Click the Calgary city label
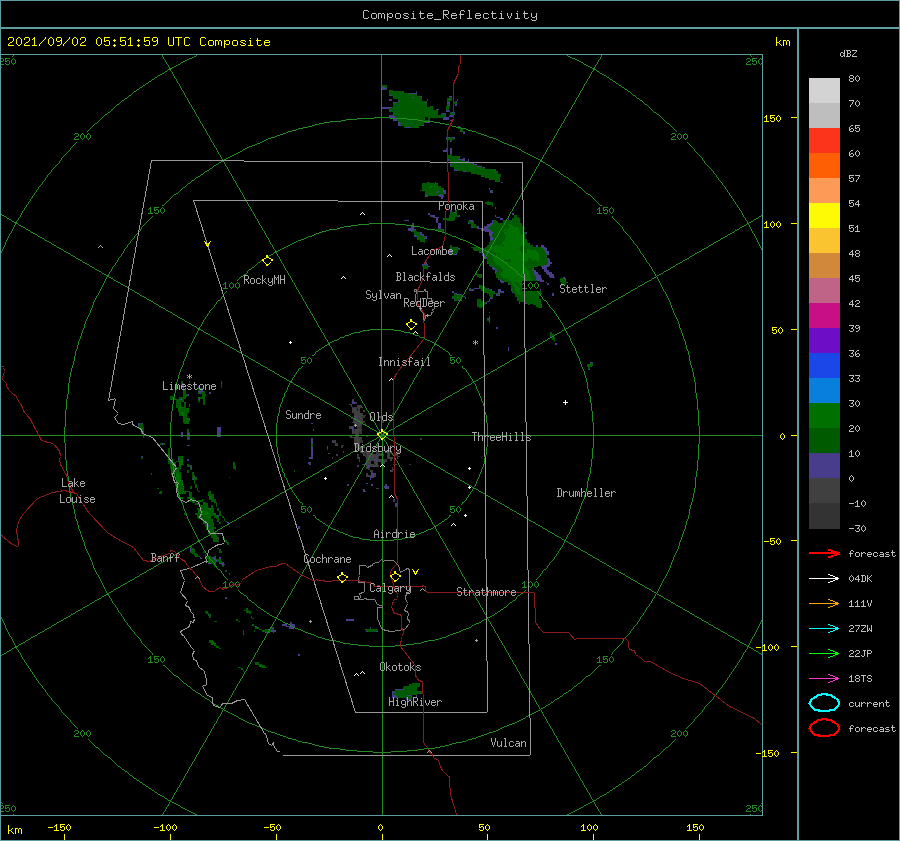 point(390,588)
